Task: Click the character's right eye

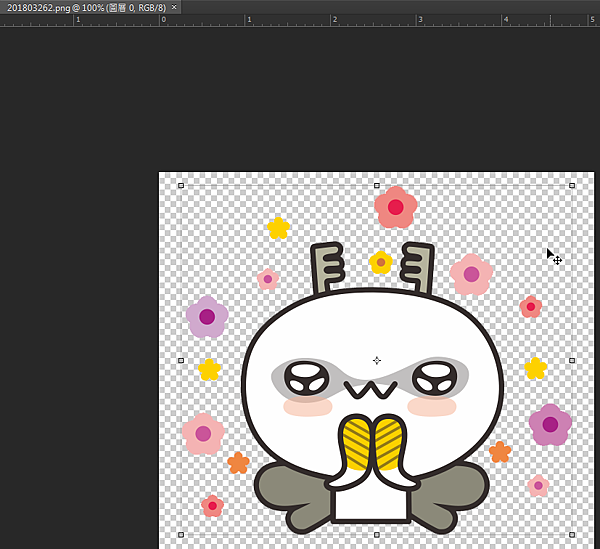Action: [435, 378]
